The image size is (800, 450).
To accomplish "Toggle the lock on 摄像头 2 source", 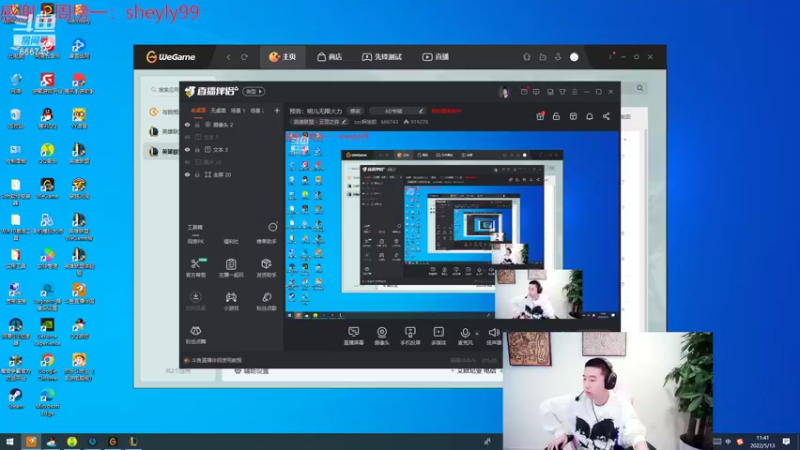I will click(197, 124).
